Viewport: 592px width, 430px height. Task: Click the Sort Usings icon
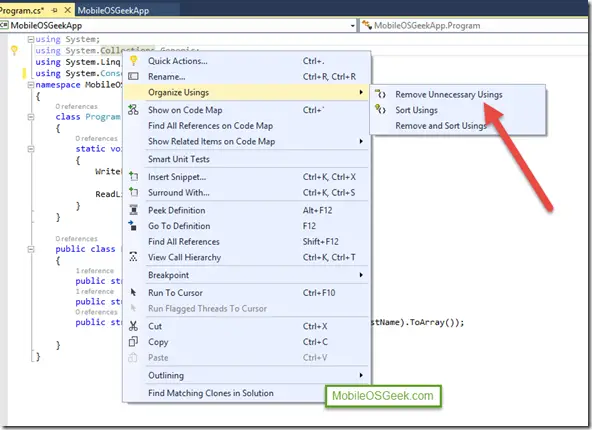(380, 109)
